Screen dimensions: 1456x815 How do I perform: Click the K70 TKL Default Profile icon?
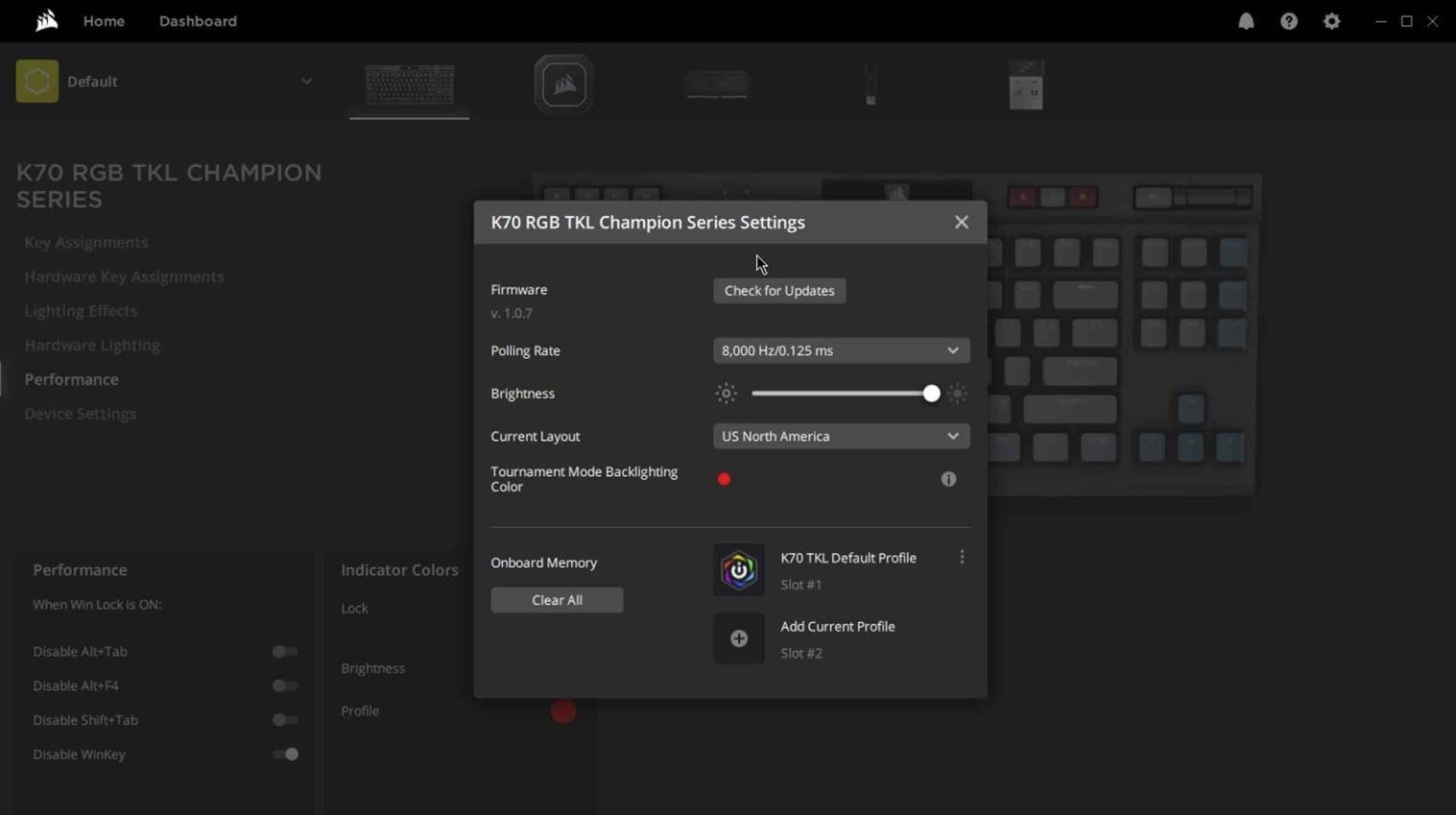coord(739,570)
